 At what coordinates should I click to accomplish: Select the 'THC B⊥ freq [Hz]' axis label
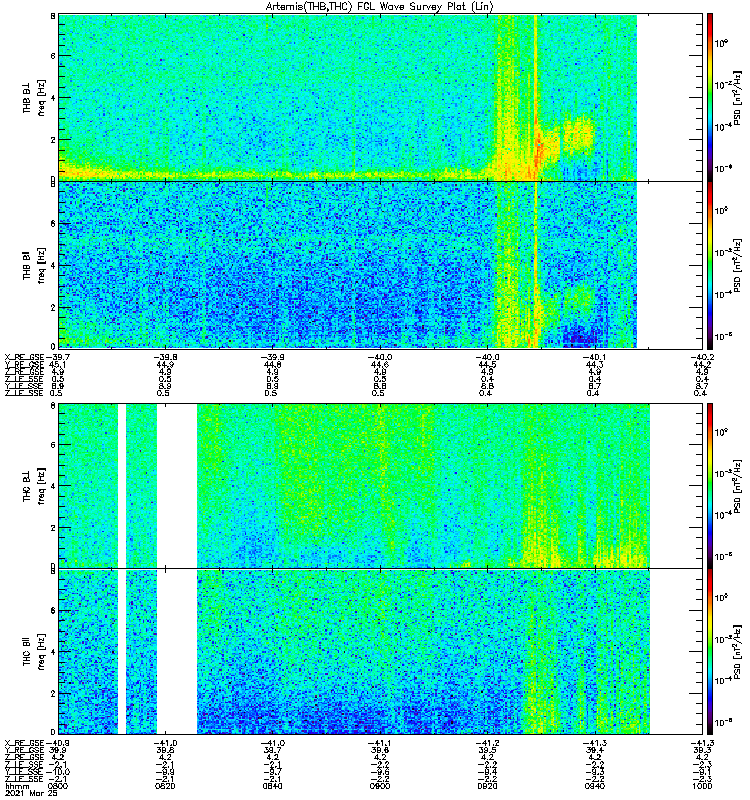point(34,486)
